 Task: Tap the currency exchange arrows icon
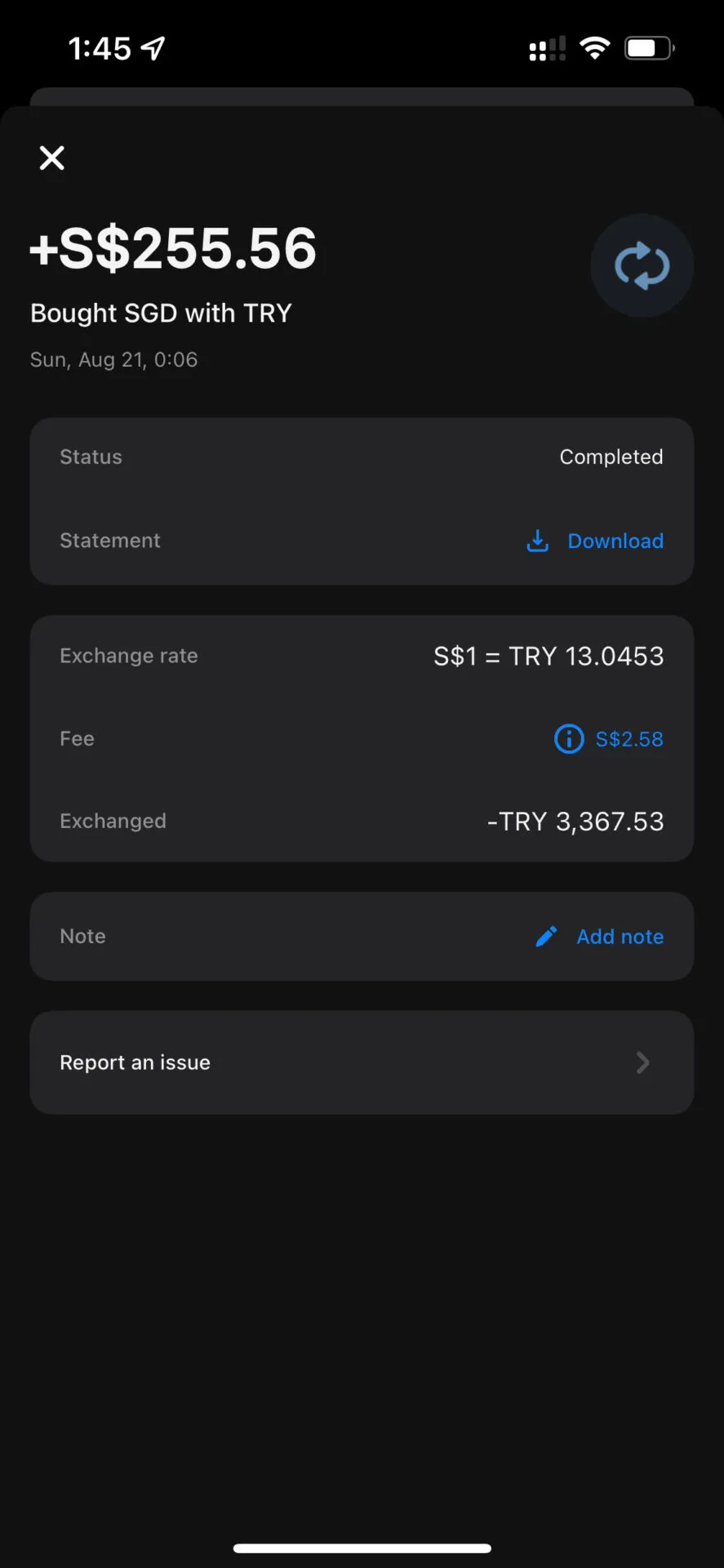pyautogui.click(x=642, y=266)
